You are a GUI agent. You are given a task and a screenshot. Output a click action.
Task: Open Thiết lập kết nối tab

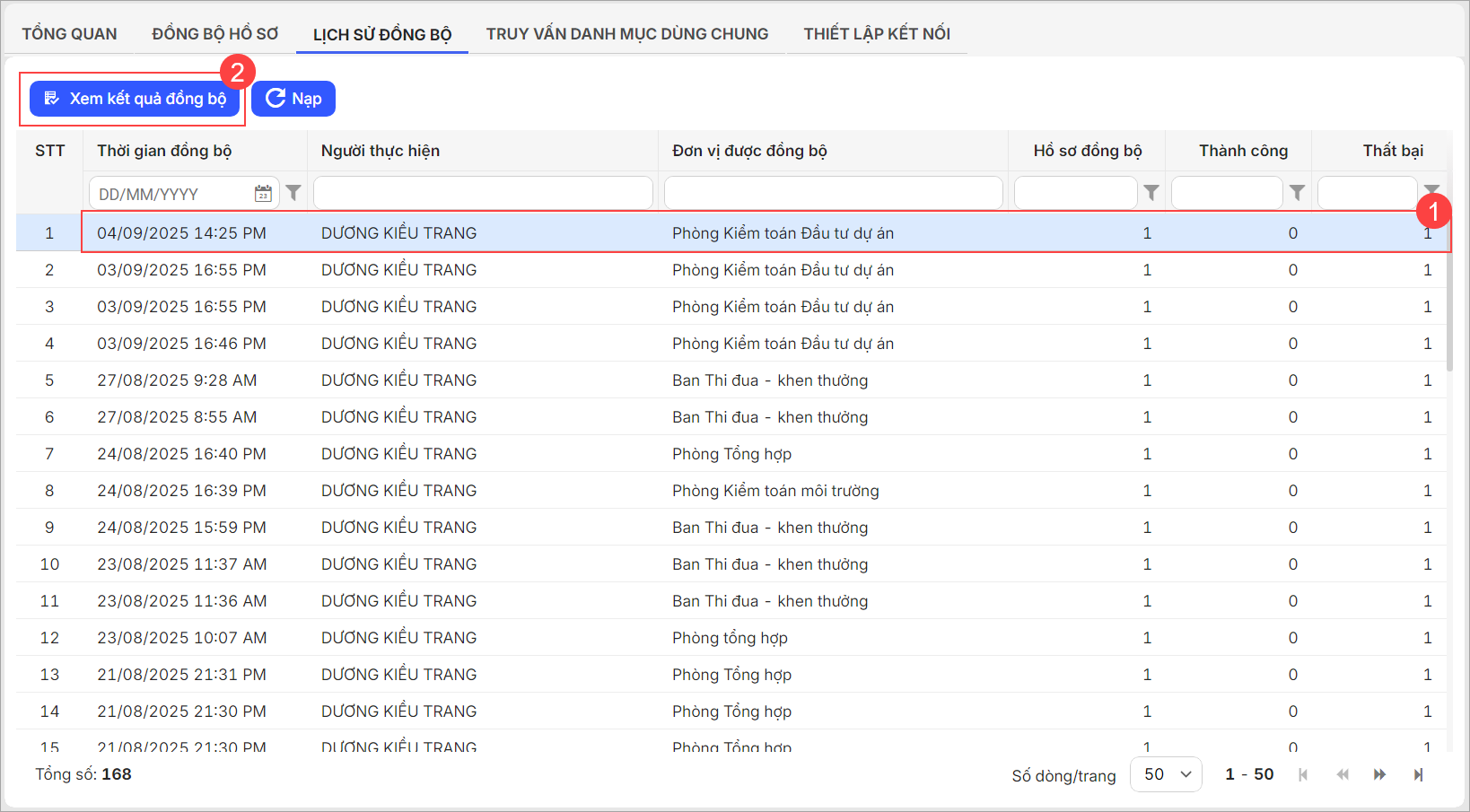pyautogui.click(x=877, y=34)
